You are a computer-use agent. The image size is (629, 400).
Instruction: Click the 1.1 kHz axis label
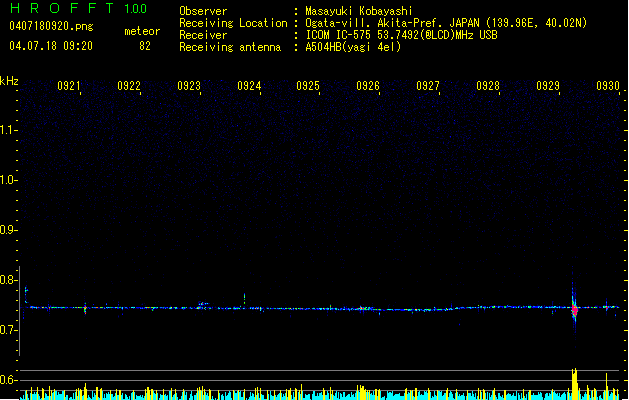pyautogui.click(x=8, y=130)
